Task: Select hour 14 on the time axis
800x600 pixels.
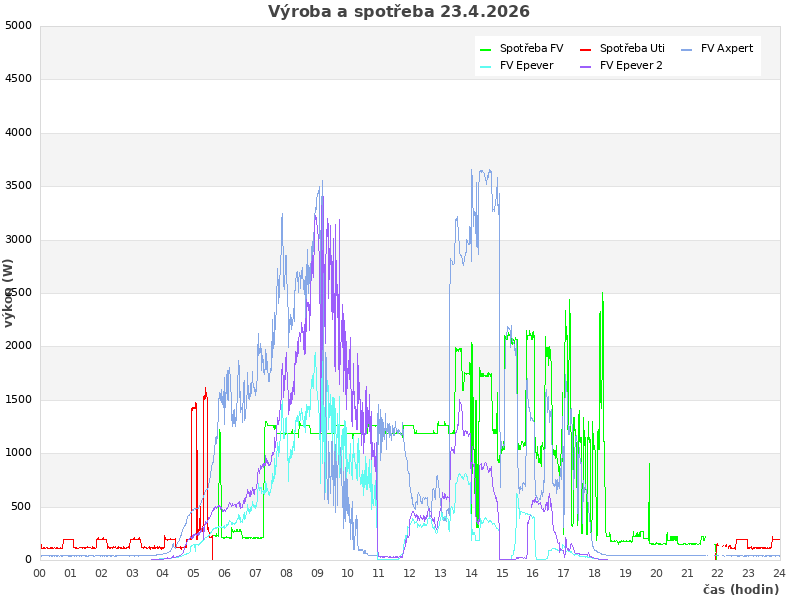Action: point(471,573)
